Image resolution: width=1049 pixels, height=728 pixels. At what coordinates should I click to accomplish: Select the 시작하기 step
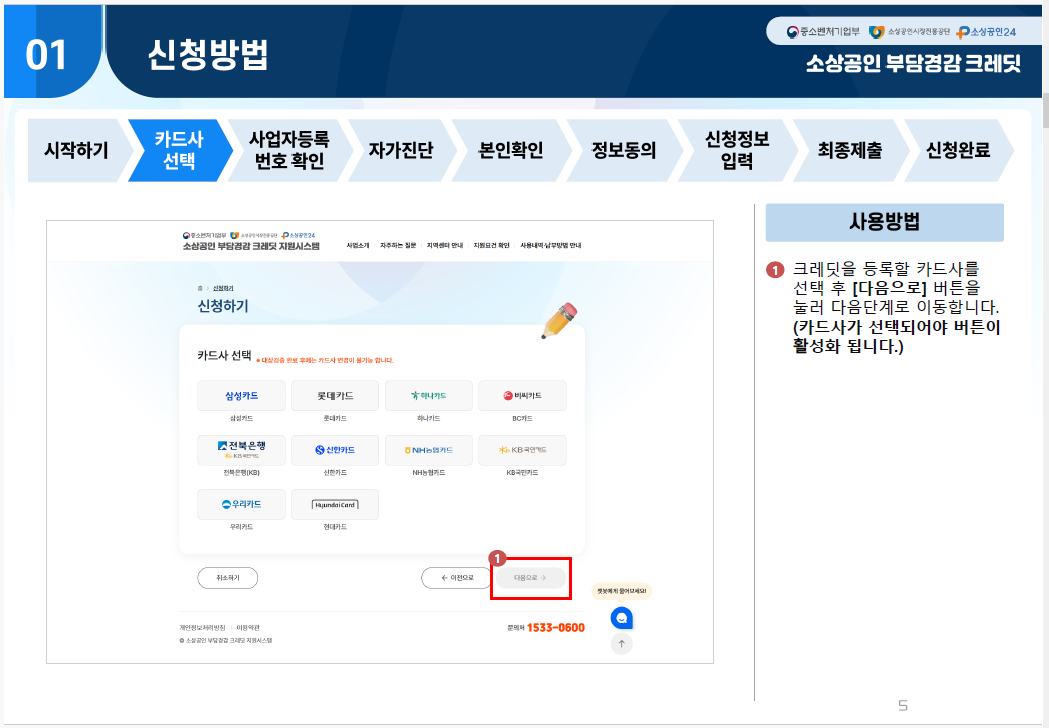76,150
